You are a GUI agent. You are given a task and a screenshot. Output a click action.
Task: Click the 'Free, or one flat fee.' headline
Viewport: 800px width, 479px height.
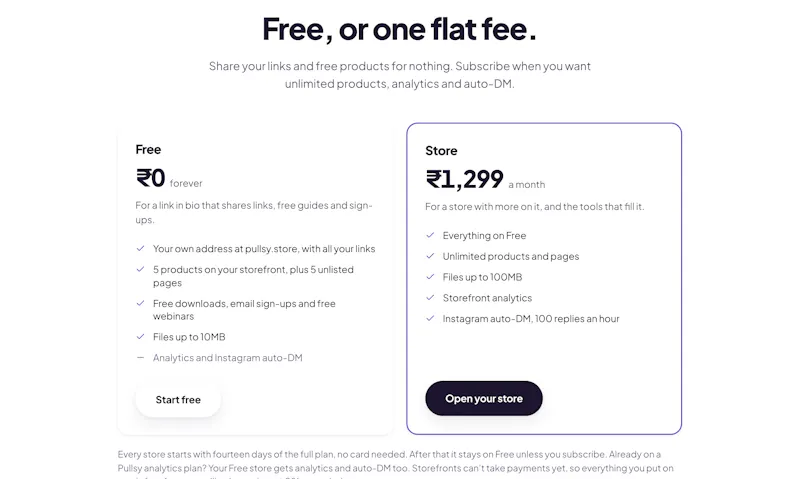click(x=399, y=29)
